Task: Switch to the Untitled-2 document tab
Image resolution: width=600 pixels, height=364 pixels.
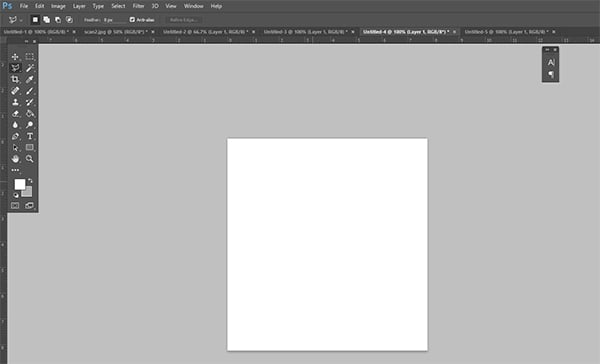Action: pos(205,32)
